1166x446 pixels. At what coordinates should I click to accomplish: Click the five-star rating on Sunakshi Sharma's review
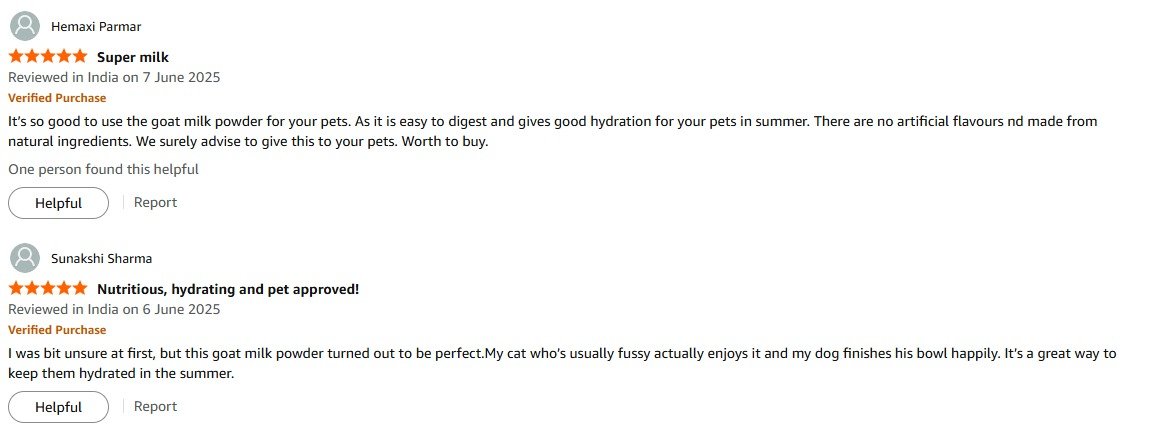(x=48, y=289)
